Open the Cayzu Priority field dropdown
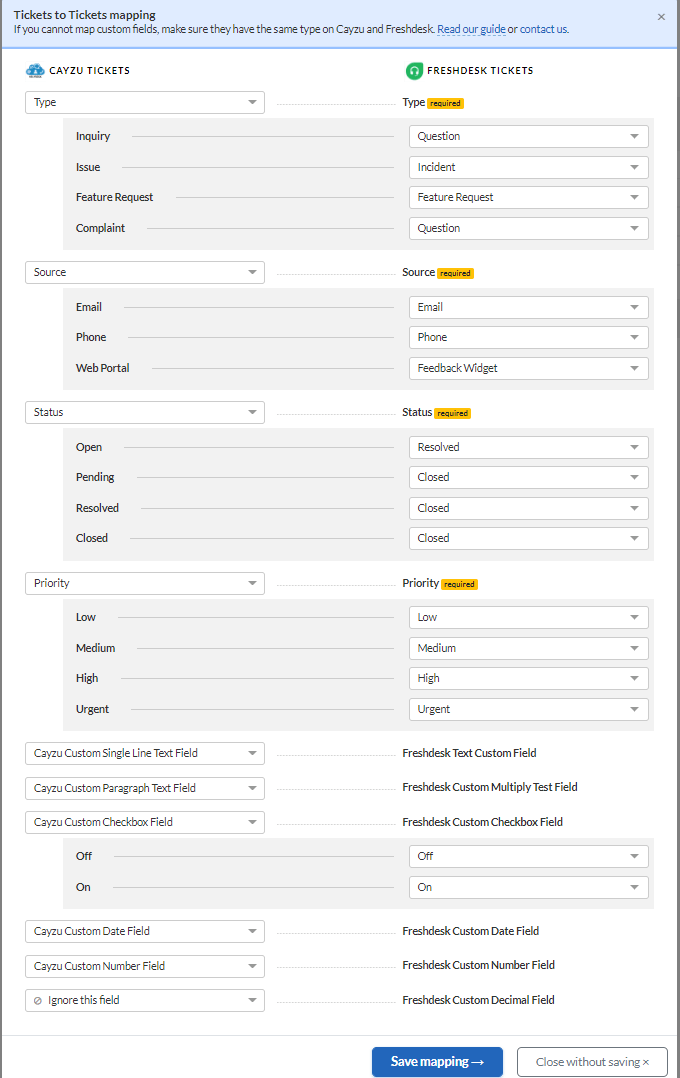Image resolution: width=680 pixels, height=1078 pixels. tap(145, 583)
